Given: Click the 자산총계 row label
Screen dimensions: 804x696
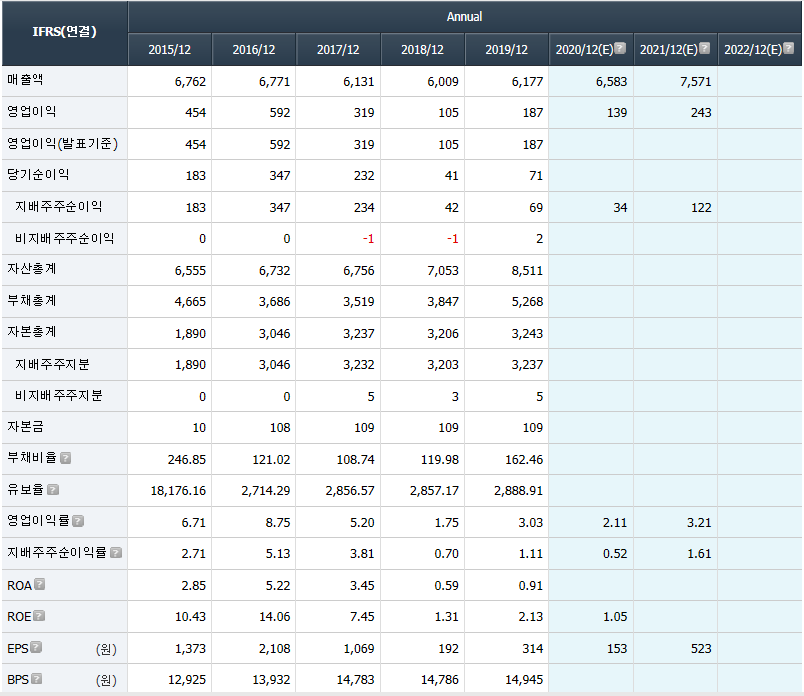Looking at the screenshot, I should [x=32, y=269].
